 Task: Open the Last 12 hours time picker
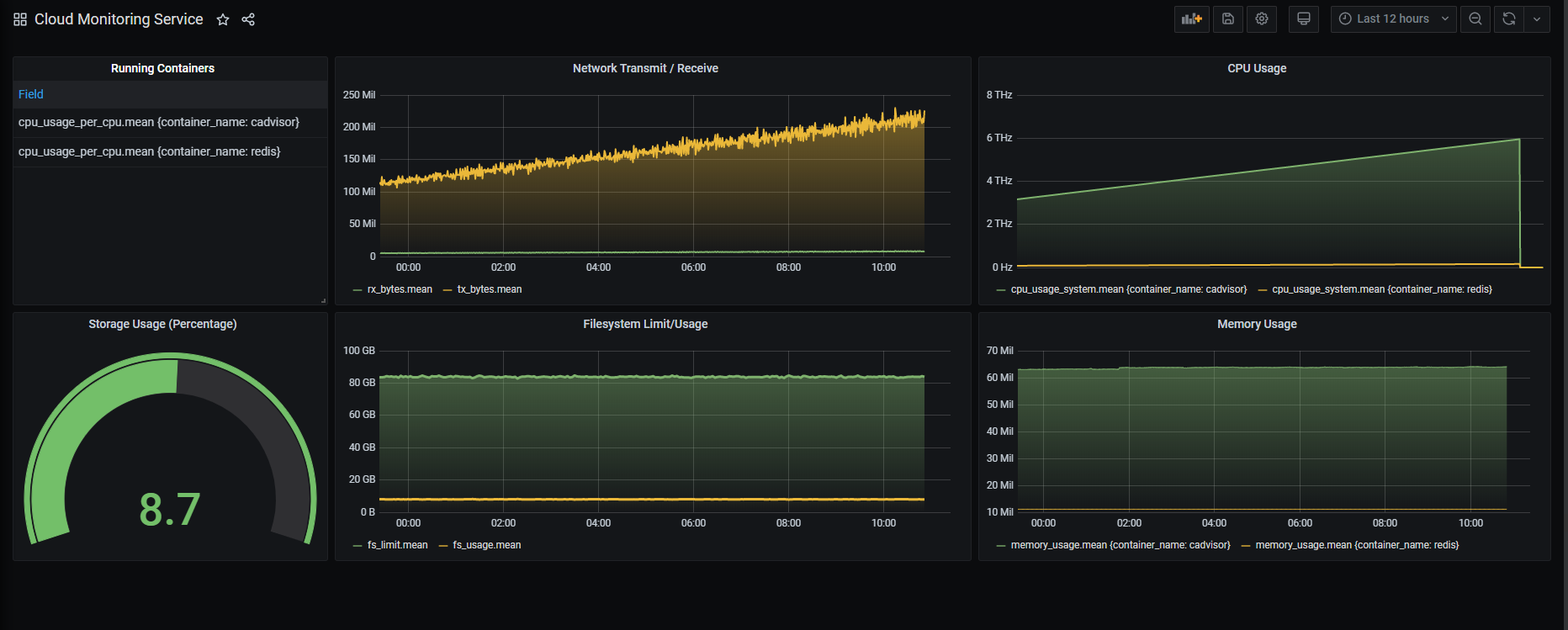coord(1393,19)
